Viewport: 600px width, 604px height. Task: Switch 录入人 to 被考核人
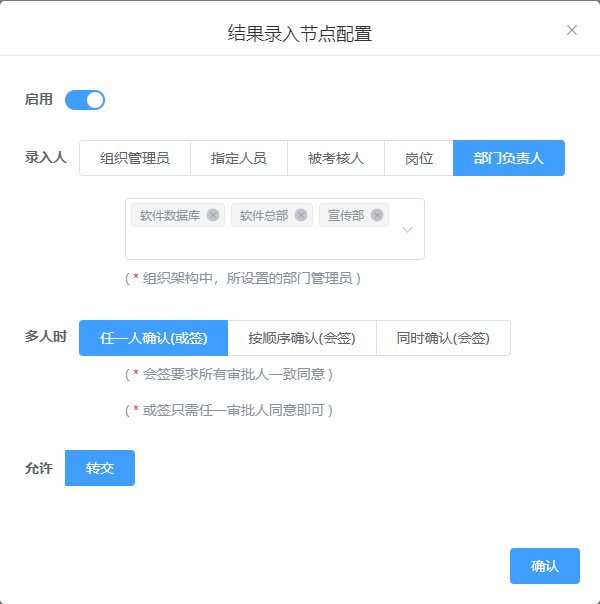(x=336, y=158)
